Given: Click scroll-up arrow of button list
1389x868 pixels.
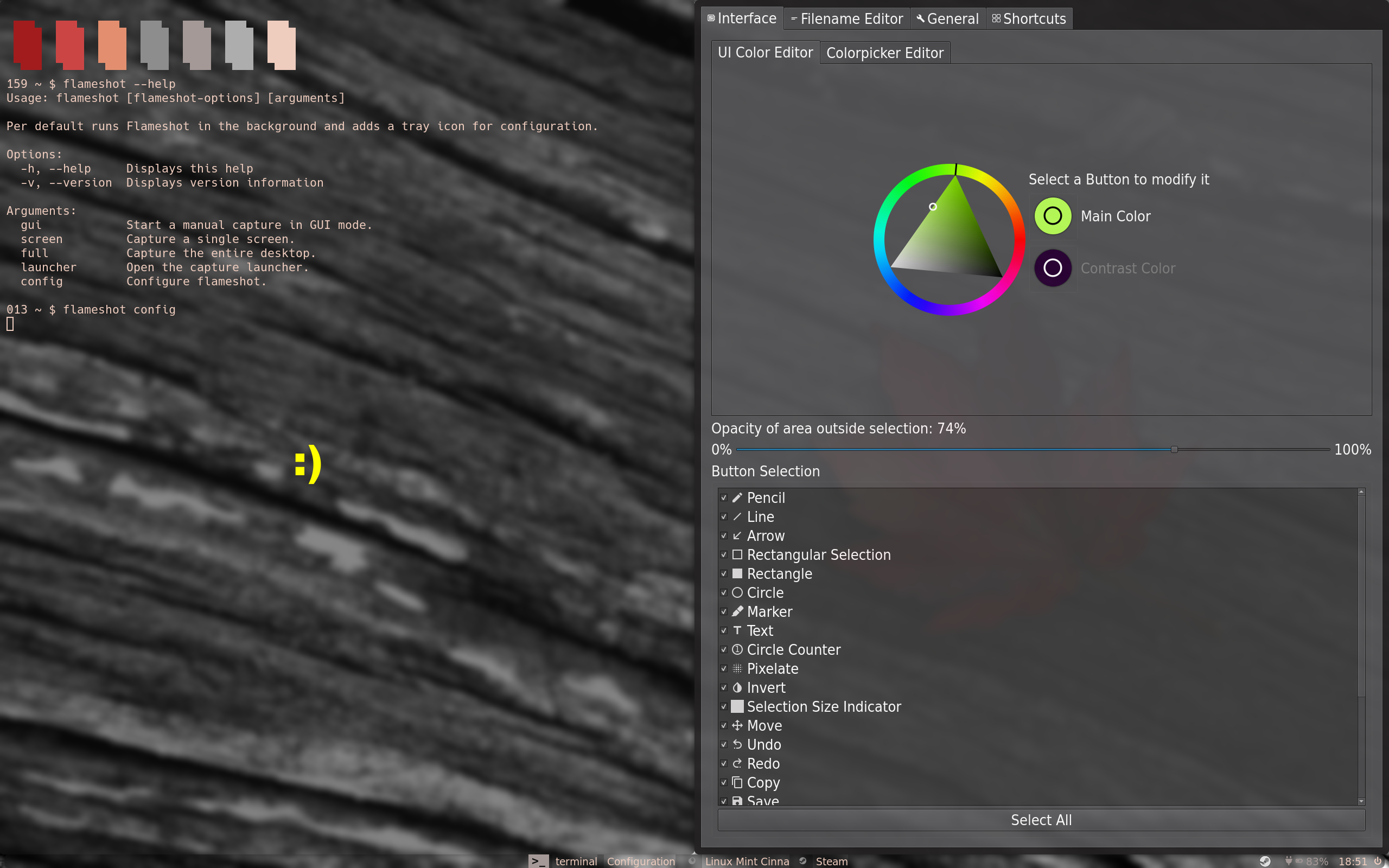Looking at the screenshot, I should [x=1361, y=492].
